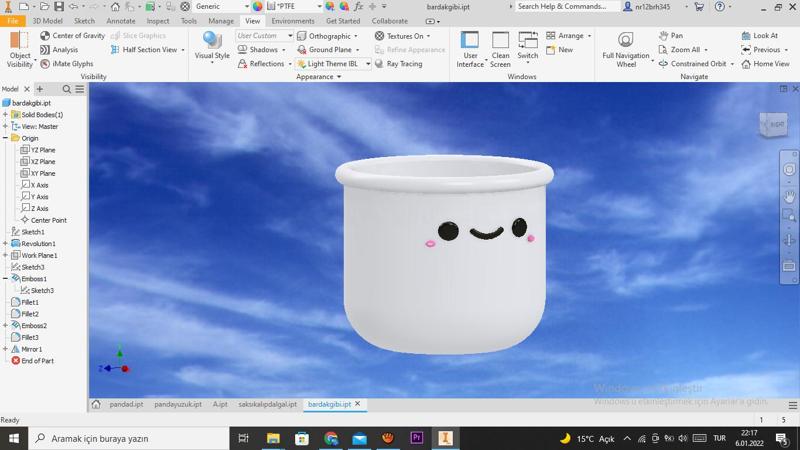Open the File menu button
This screenshot has height=450, width=800.
click(12, 21)
